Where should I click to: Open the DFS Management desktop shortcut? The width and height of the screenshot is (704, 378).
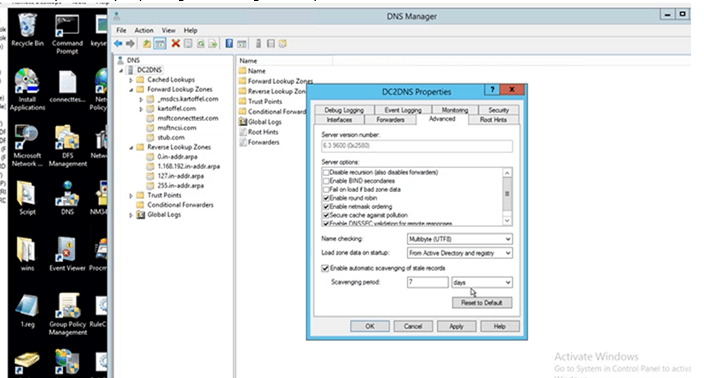click(x=67, y=146)
